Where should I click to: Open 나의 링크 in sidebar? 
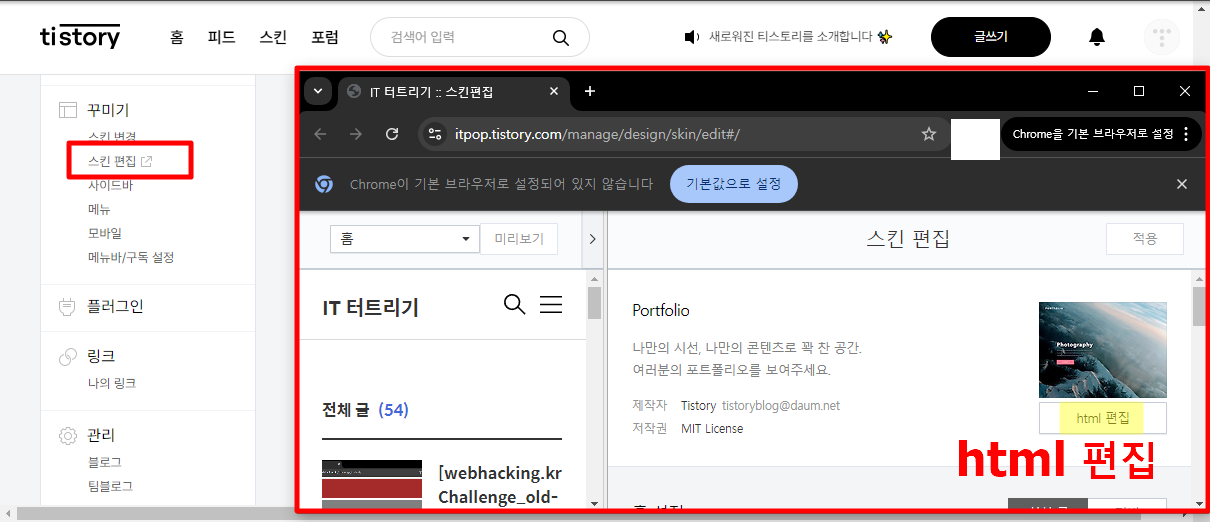pyautogui.click(x=112, y=383)
